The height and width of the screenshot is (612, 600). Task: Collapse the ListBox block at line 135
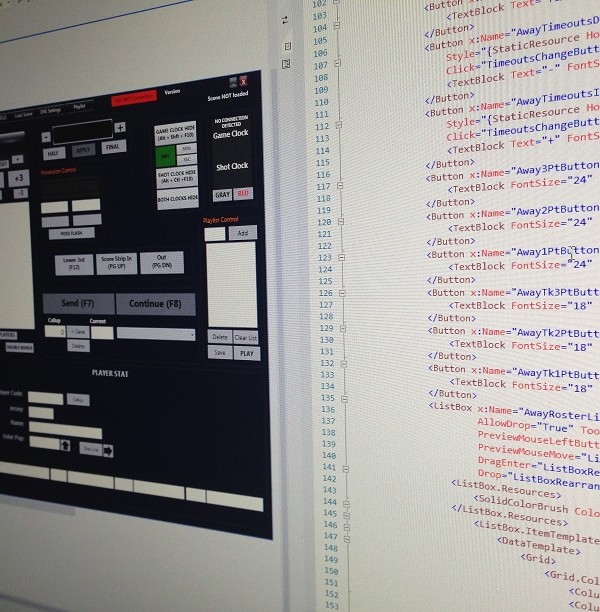344,399
